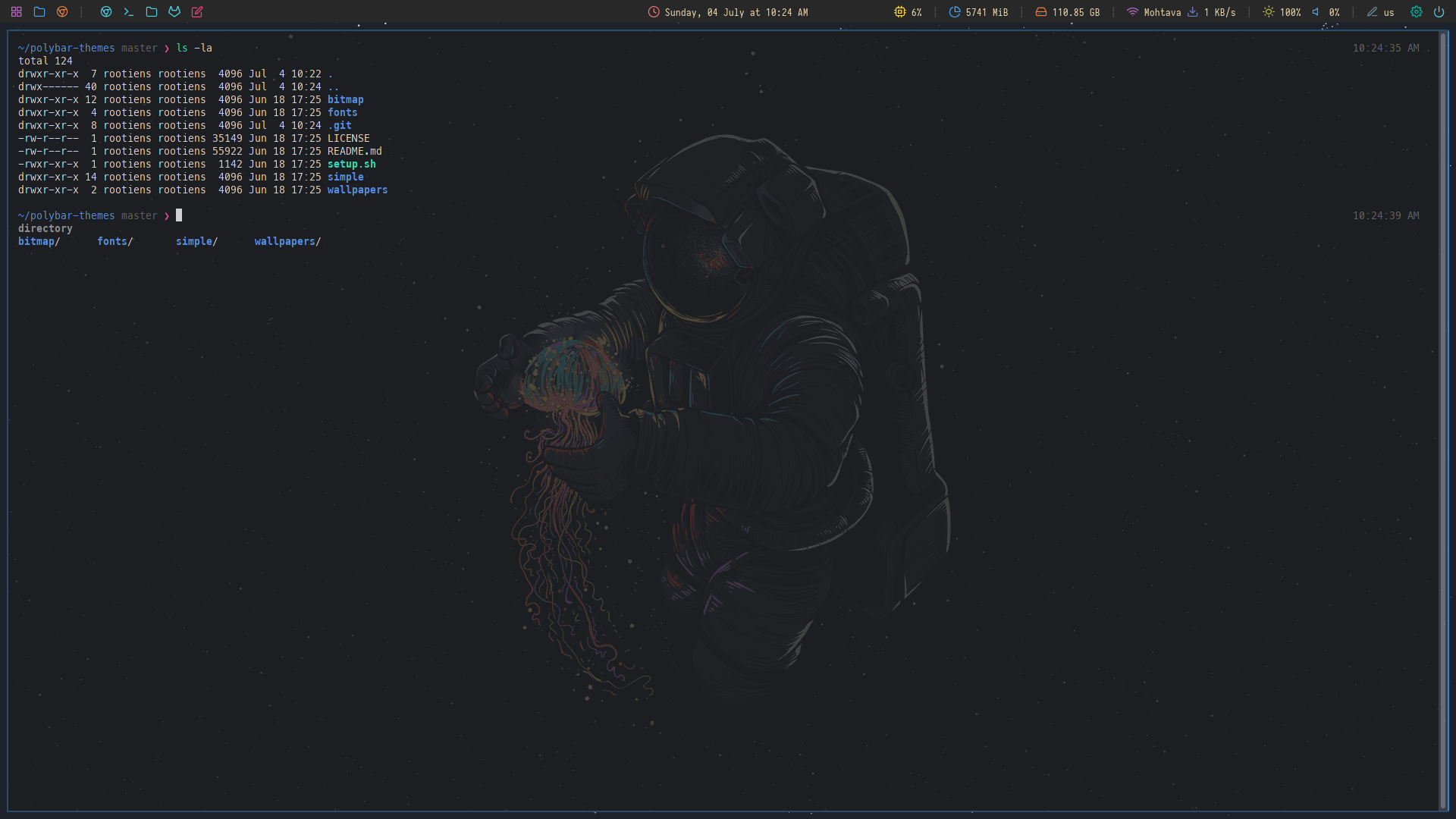Open the purple grid apps menu icon
The width and height of the screenshot is (1456, 819).
16,12
